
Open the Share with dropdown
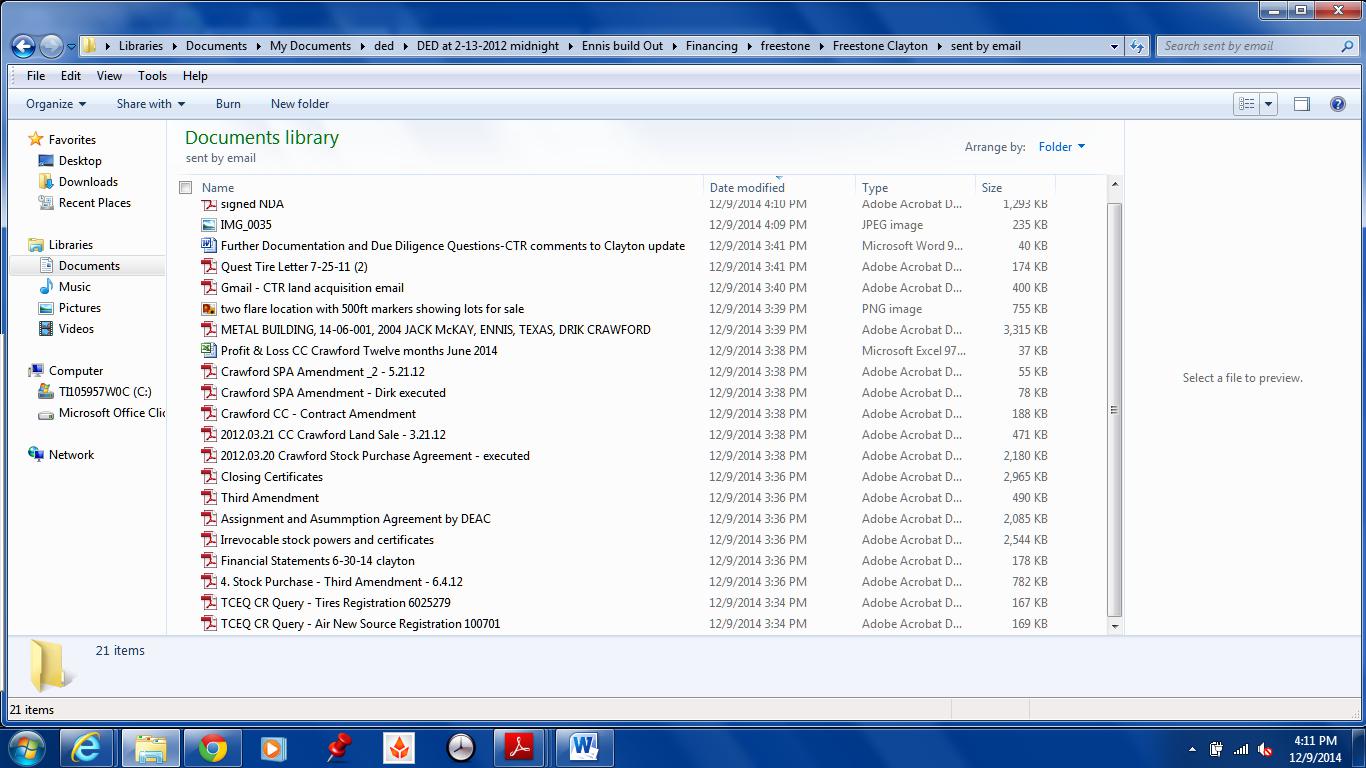click(151, 104)
